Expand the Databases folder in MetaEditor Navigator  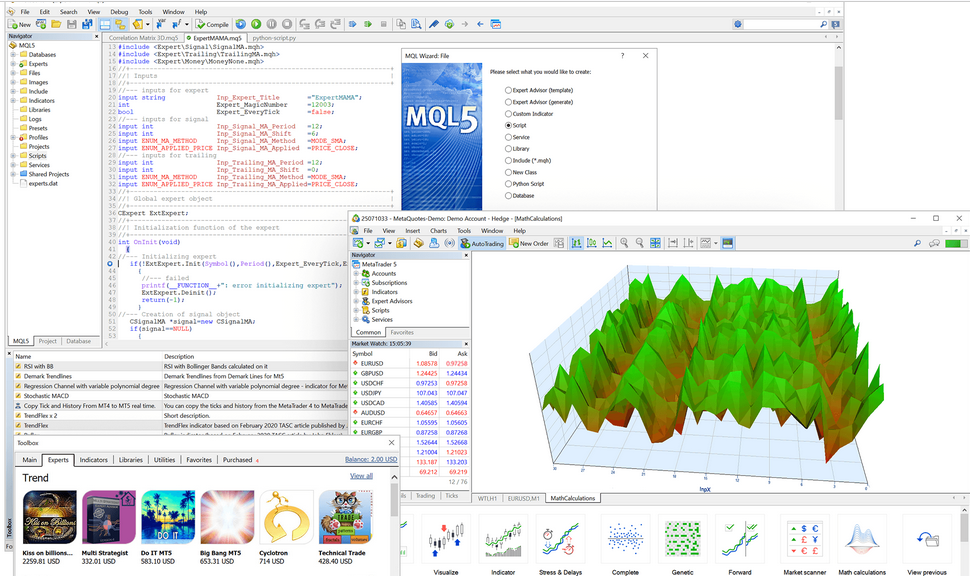click(x=13, y=54)
